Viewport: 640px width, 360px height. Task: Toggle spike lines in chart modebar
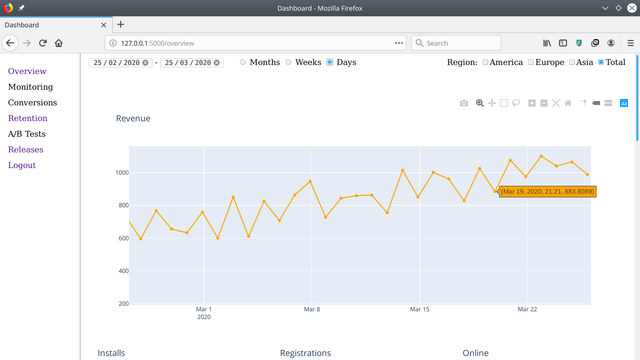click(583, 103)
